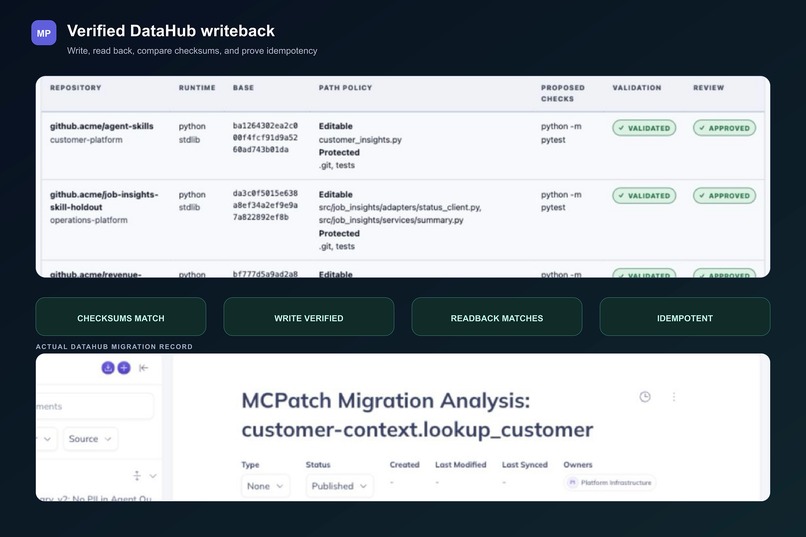Click the customer-platform label
Image resolution: width=806 pixels, height=537 pixels.
point(86,140)
